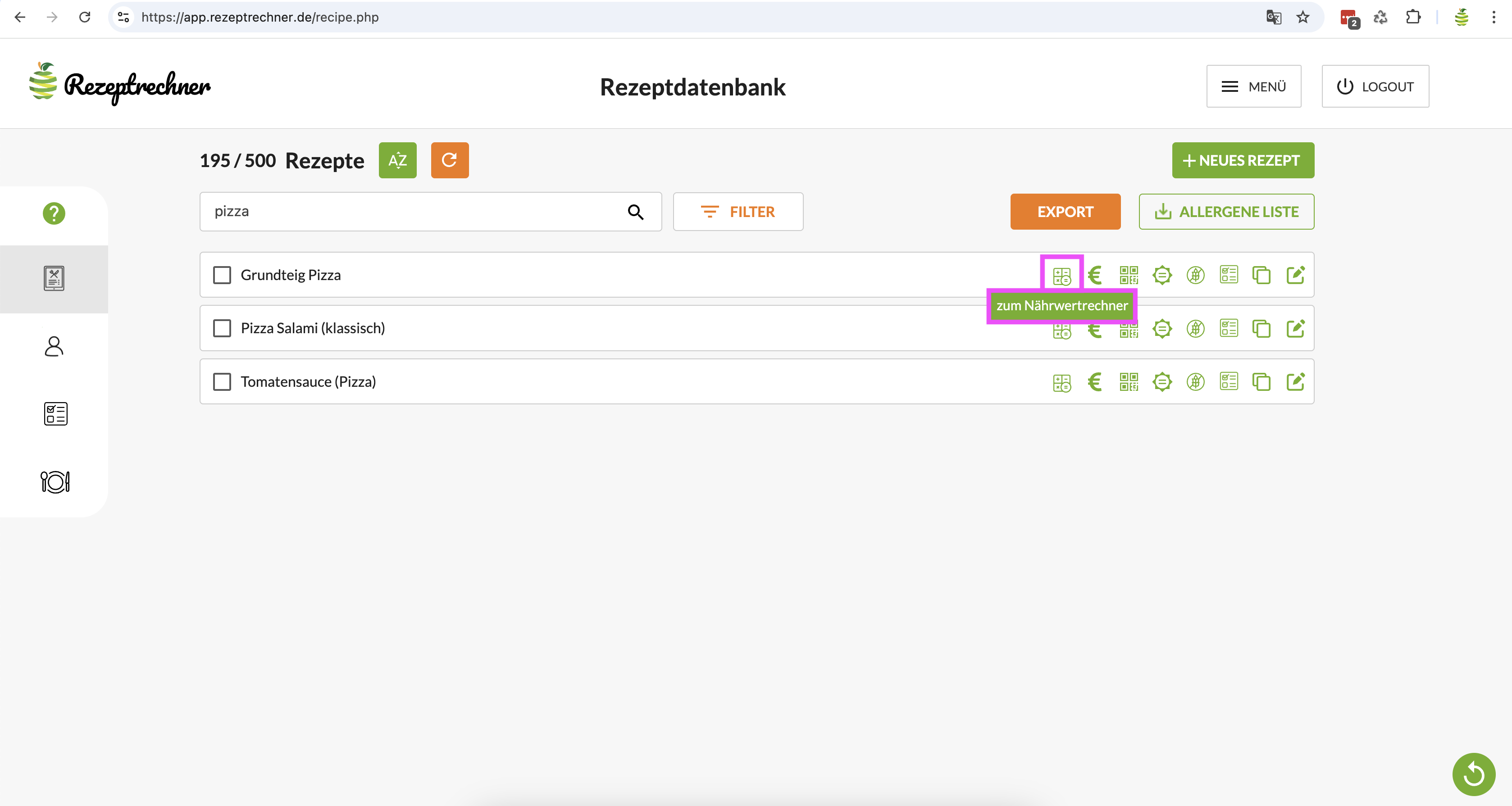Open the browser three-dot menu
Screen dimensions: 1512x806
[x=1494, y=17]
